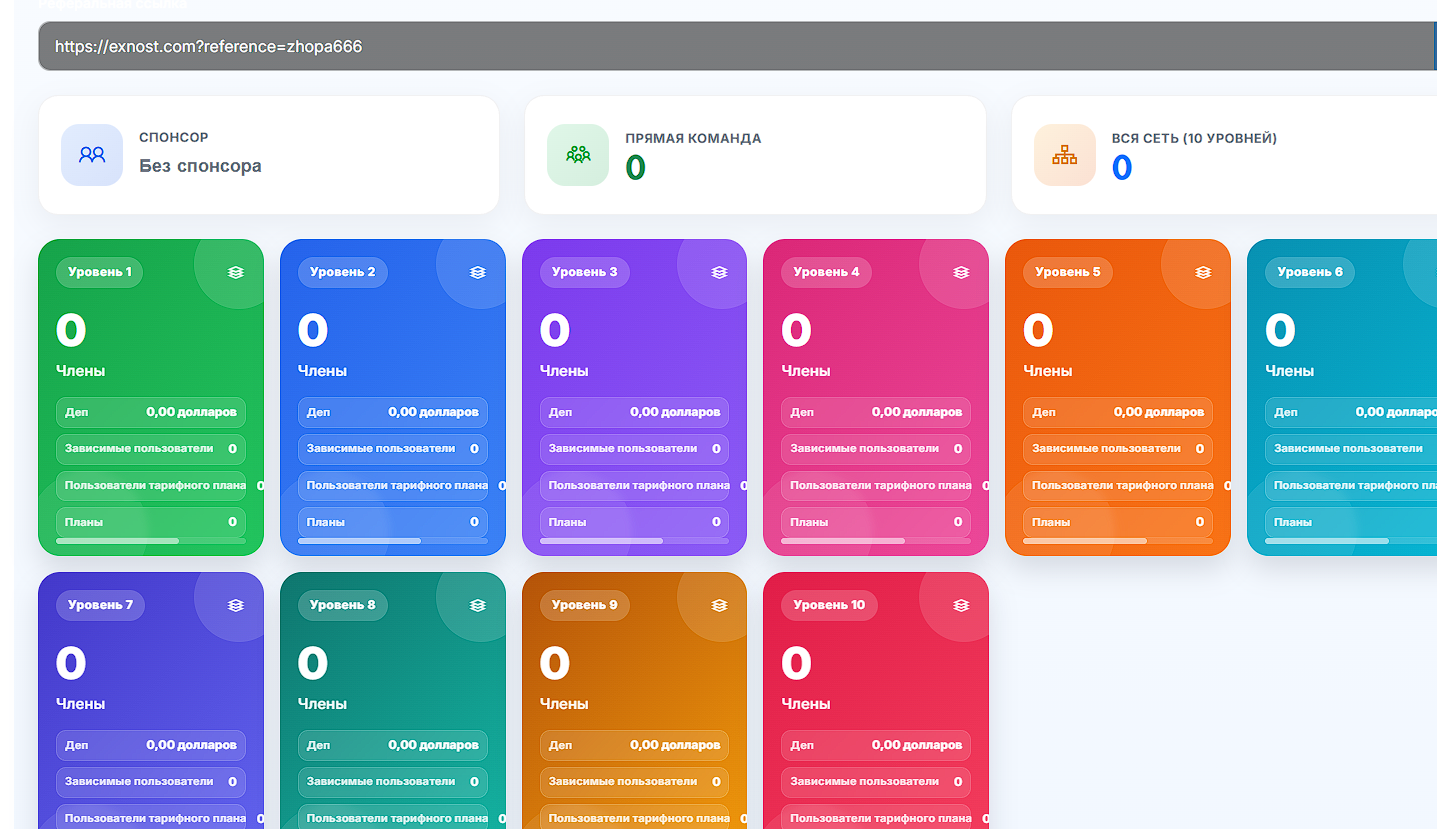The image size is (1437, 829).
Task: Click the "Члены" label in Уровень 7 card
Action: [x=81, y=704]
